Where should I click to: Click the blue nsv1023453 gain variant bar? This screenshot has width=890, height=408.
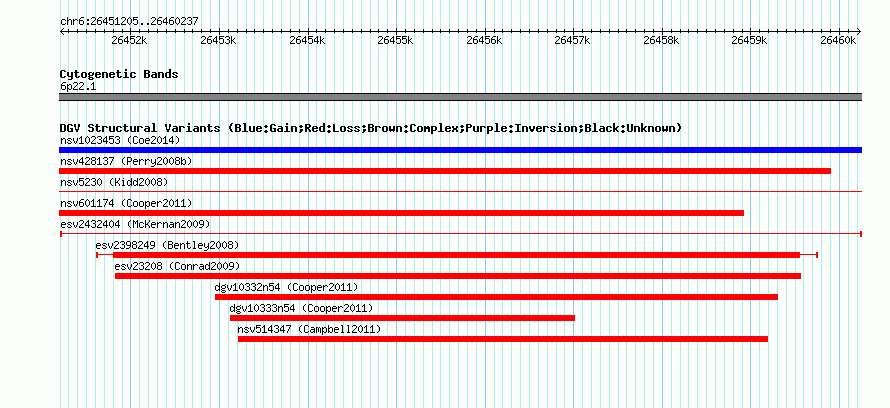point(460,150)
